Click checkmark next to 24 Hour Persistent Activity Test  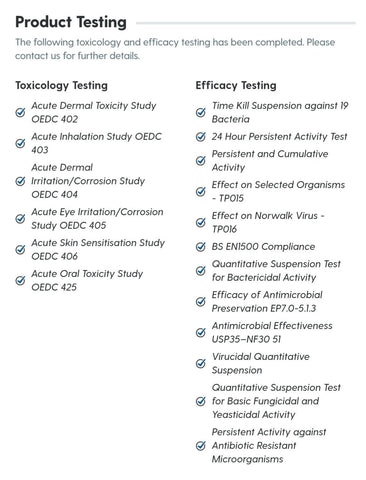(x=201, y=136)
